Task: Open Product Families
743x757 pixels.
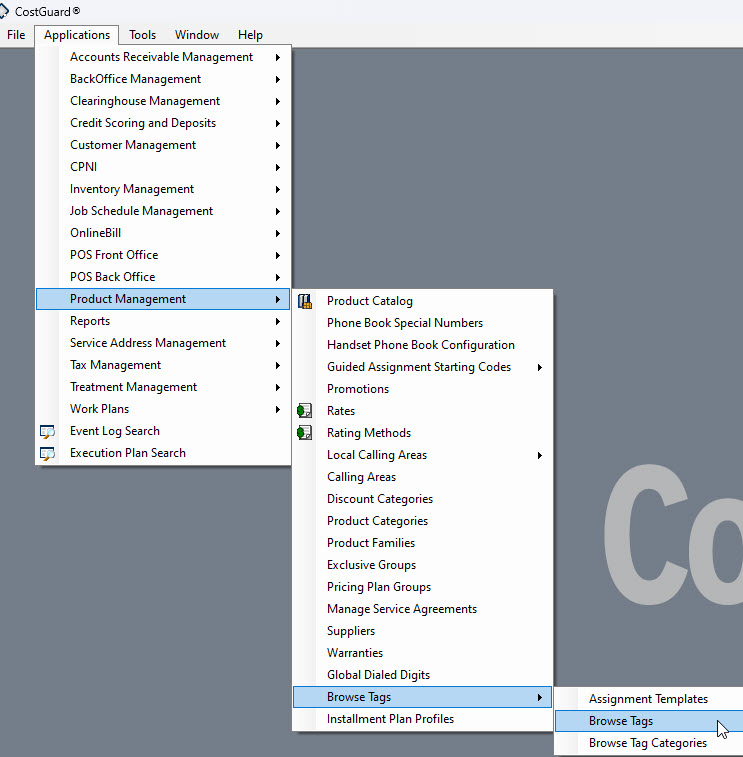Action: (x=422, y=543)
